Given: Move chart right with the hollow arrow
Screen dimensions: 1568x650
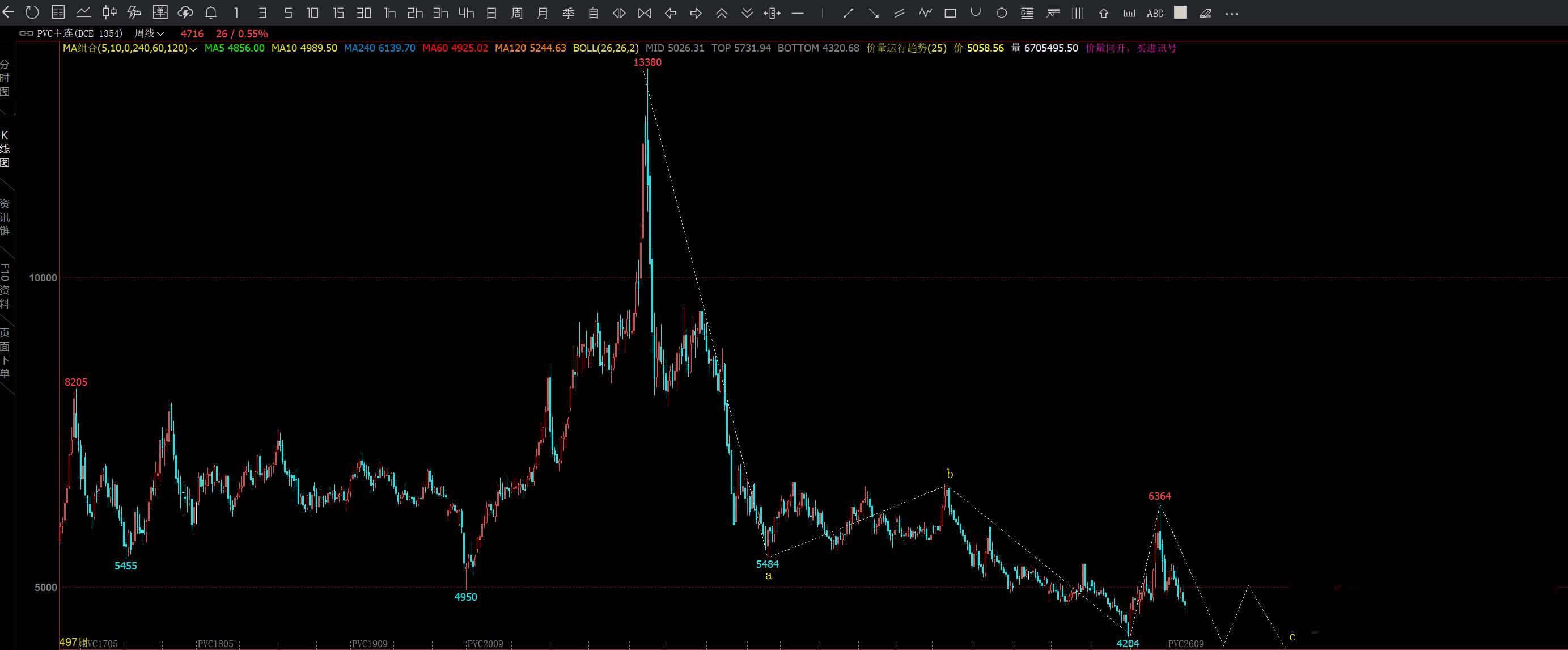Looking at the screenshot, I should tap(696, 13).
